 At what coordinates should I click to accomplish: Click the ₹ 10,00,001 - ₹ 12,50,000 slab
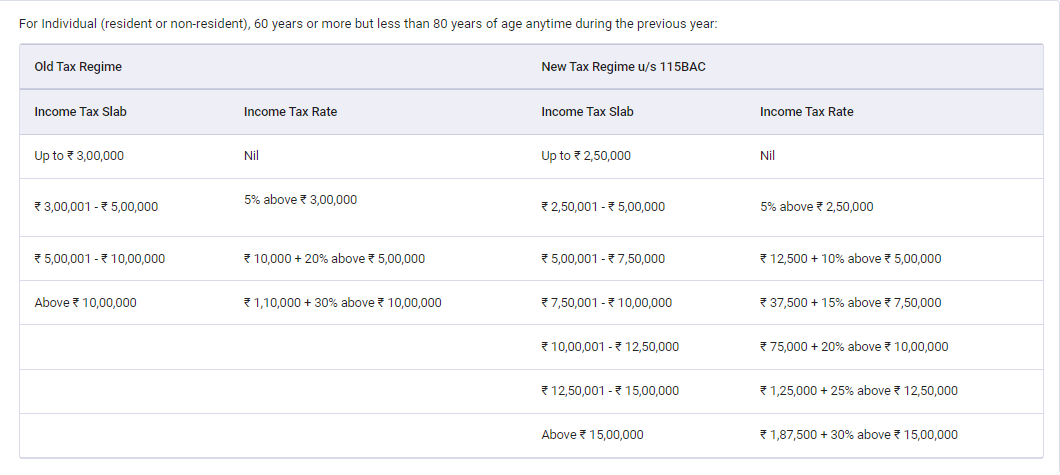pyautogui.click(x=610, y=347)
